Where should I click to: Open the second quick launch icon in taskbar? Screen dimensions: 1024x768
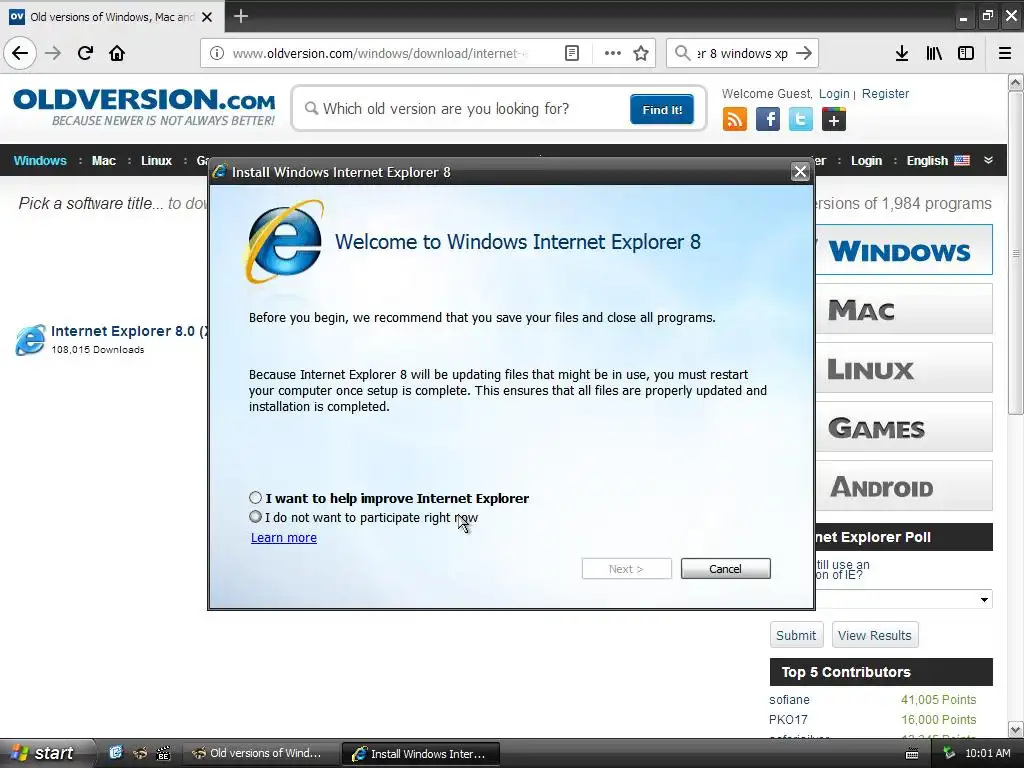point(139,753)
